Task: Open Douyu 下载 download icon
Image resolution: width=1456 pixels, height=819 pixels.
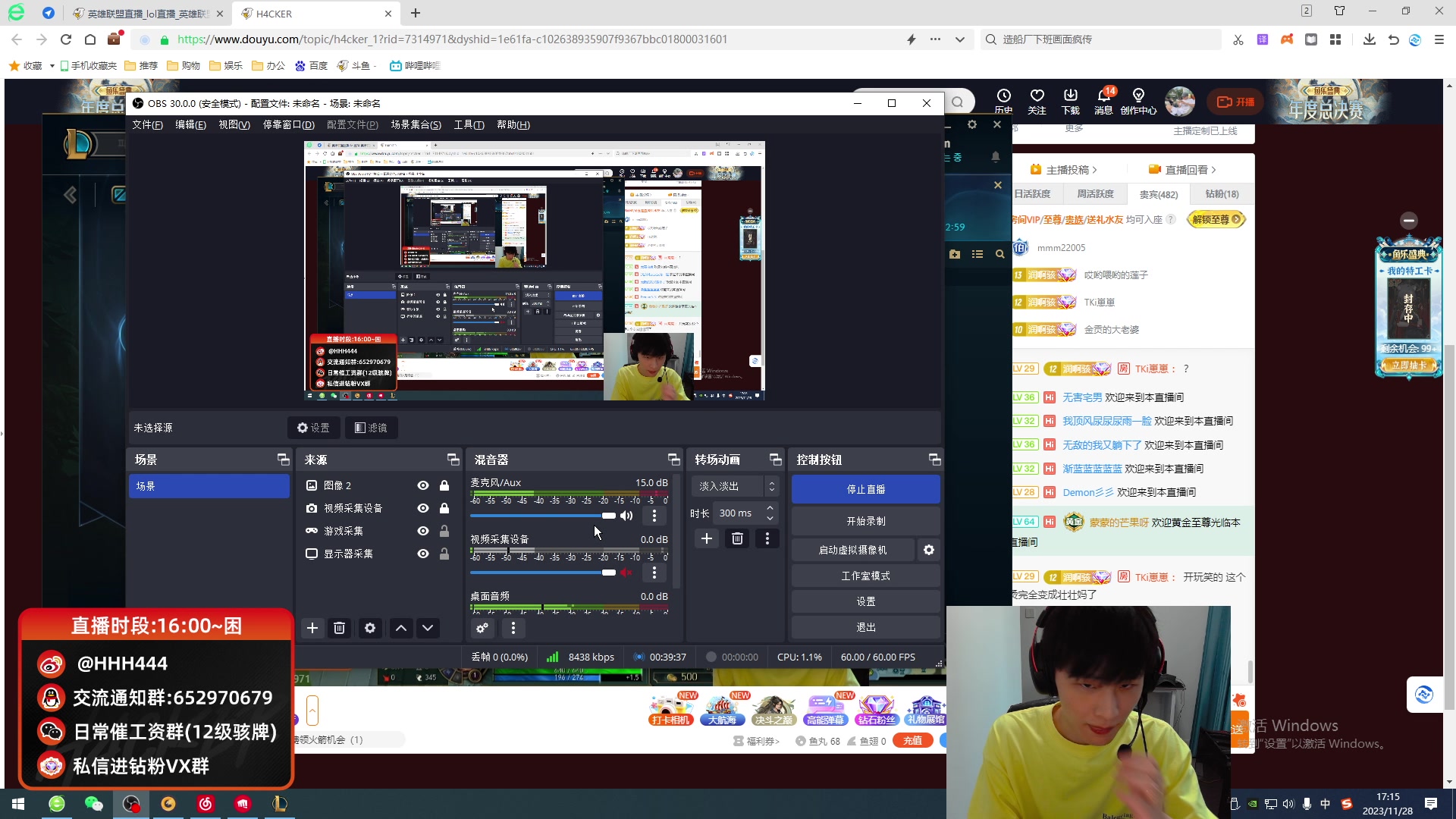Action: point(1070,101)
